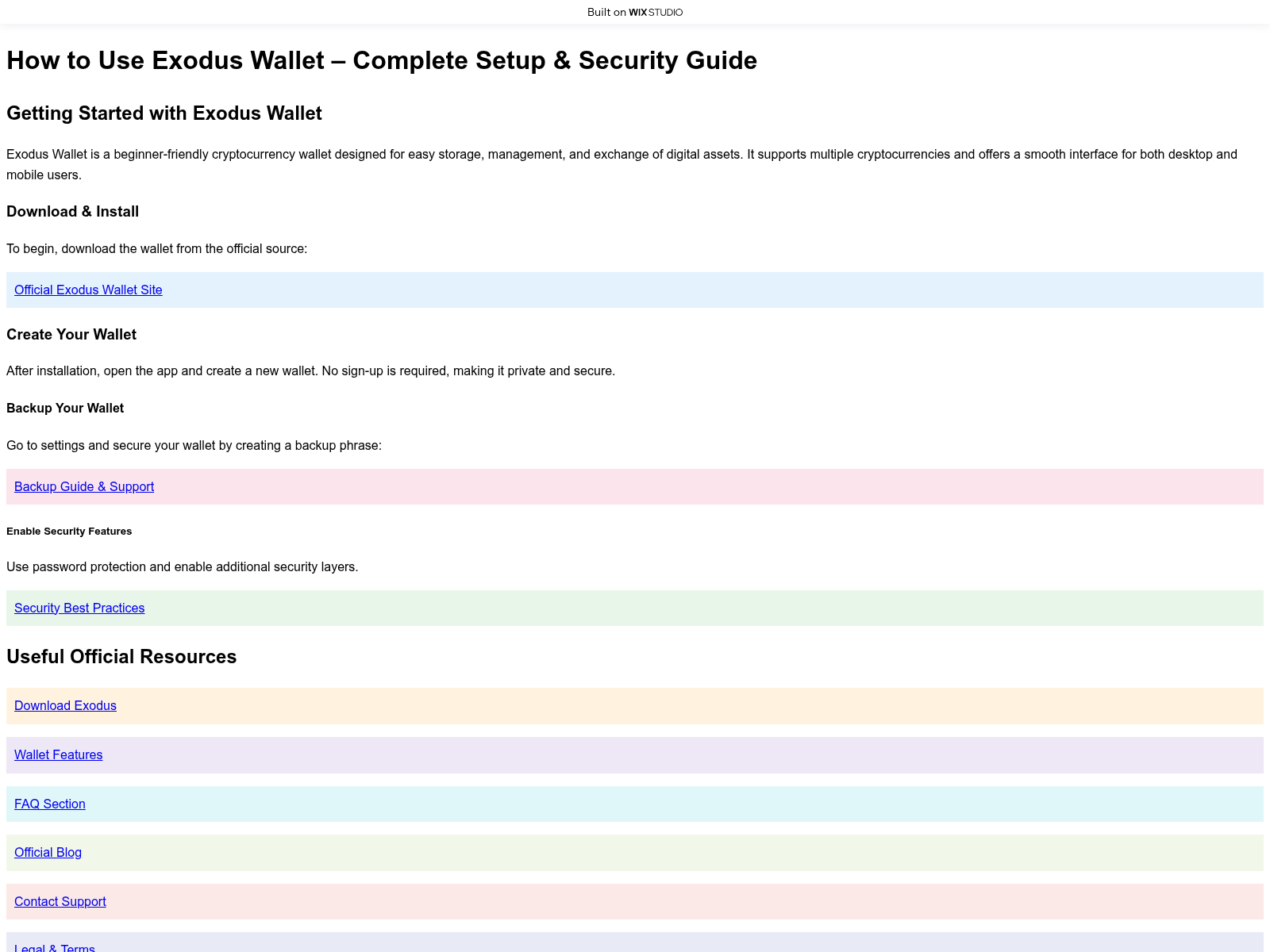Visit the Official Blog link
Viewport: 1270px width, 952px height.
48,853
